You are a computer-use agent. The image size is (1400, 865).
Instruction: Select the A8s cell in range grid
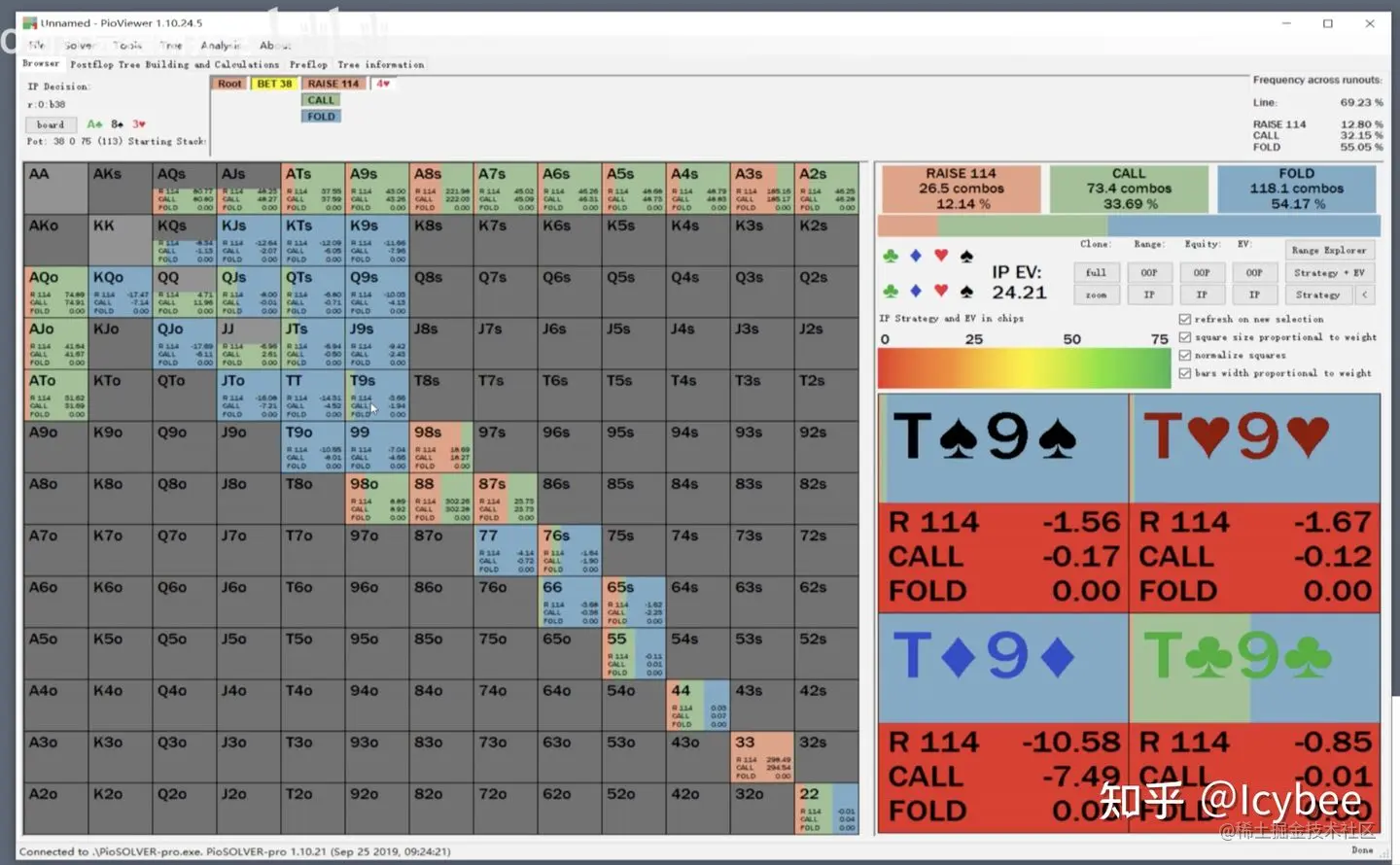pyautogui.click(x=441, y=189)
